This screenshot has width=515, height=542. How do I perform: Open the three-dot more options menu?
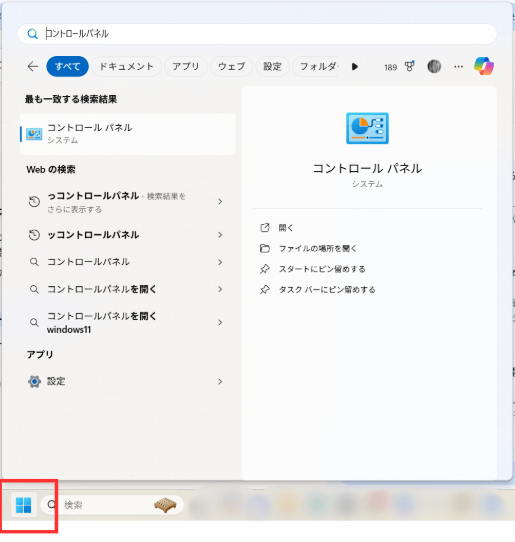point(459,66)
